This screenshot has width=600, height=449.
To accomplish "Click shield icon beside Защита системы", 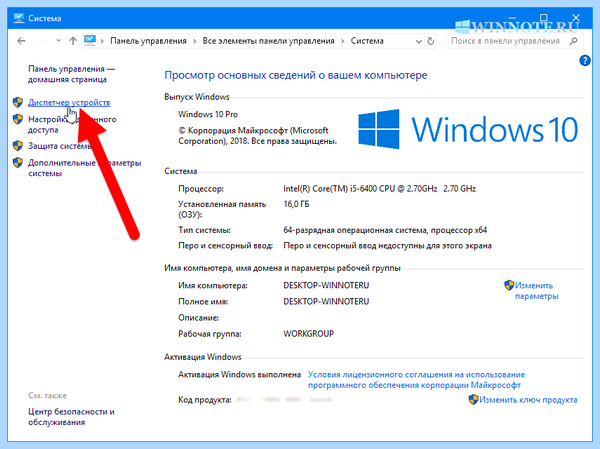I will pyautogui.click(x=18, y=146).
